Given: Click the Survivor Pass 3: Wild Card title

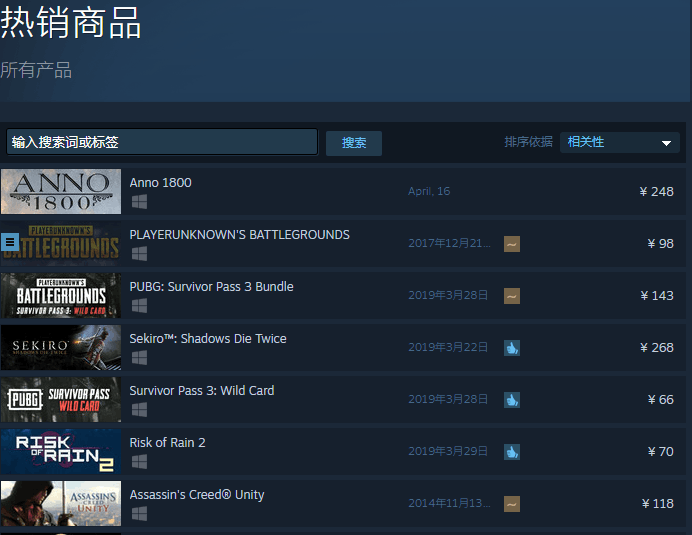Looking at the screenshot, I should [x=201, y=391].
